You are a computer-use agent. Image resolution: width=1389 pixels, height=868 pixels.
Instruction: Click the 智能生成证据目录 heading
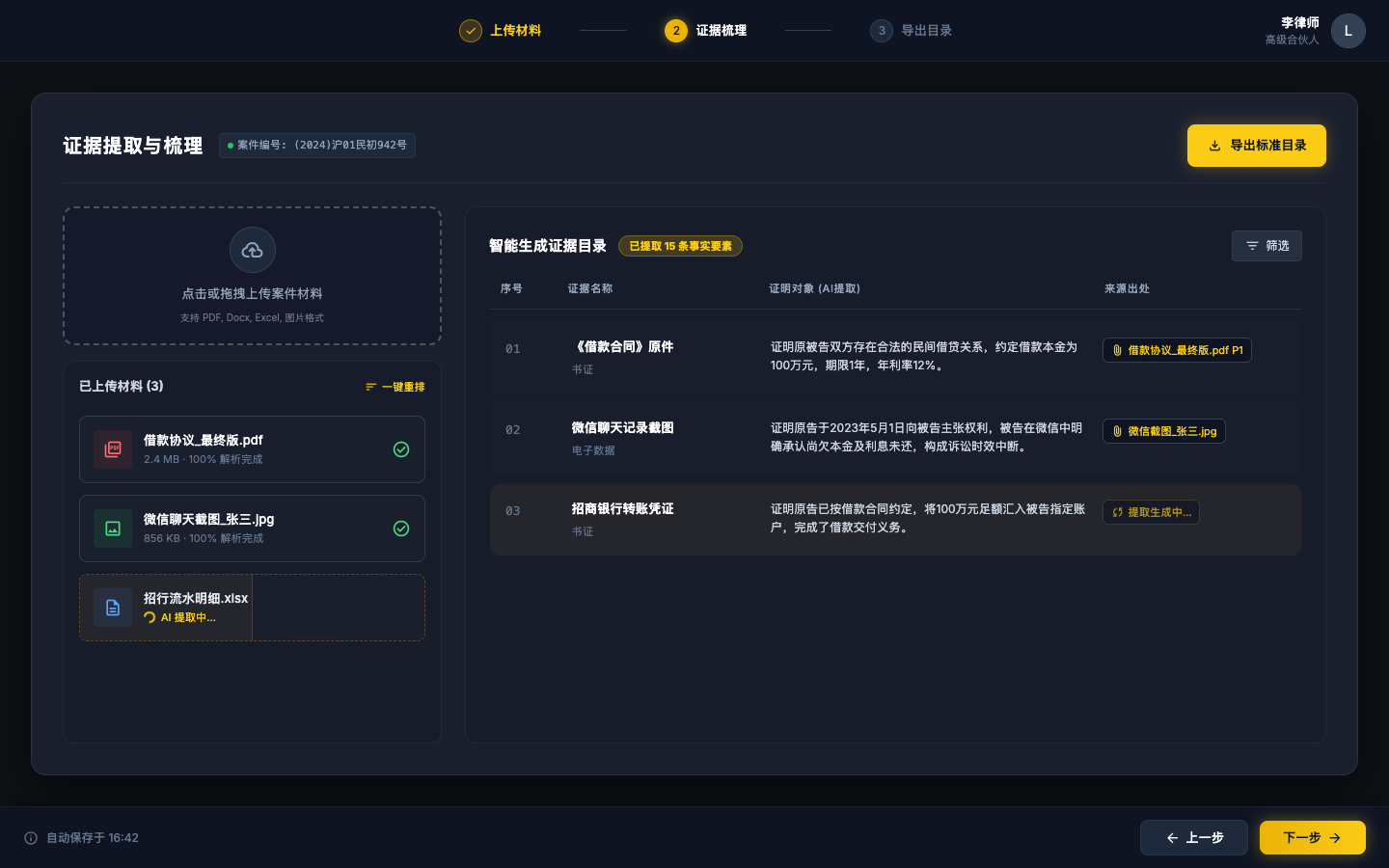point(548,246)
